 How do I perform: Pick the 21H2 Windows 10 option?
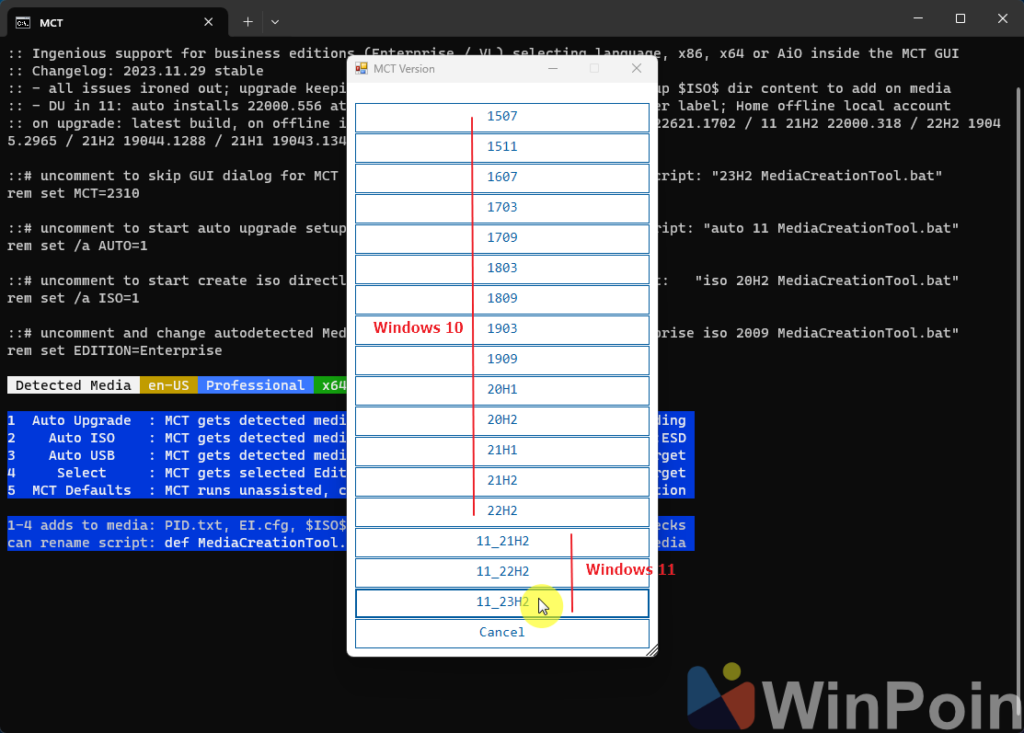(x=502, y=481)
